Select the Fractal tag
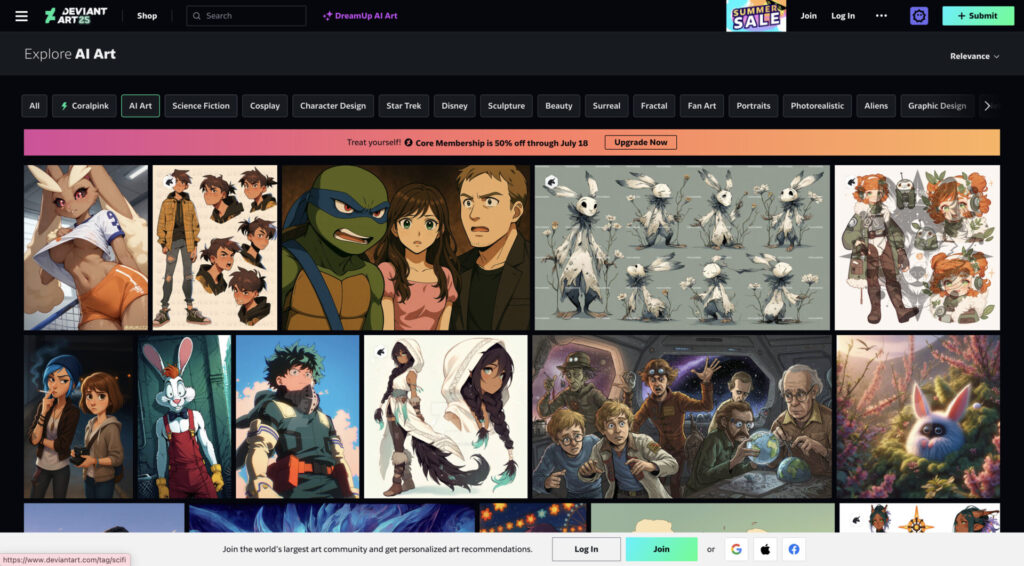The height and width of the screenshot is (566, 1024). [x=654, y=106]
